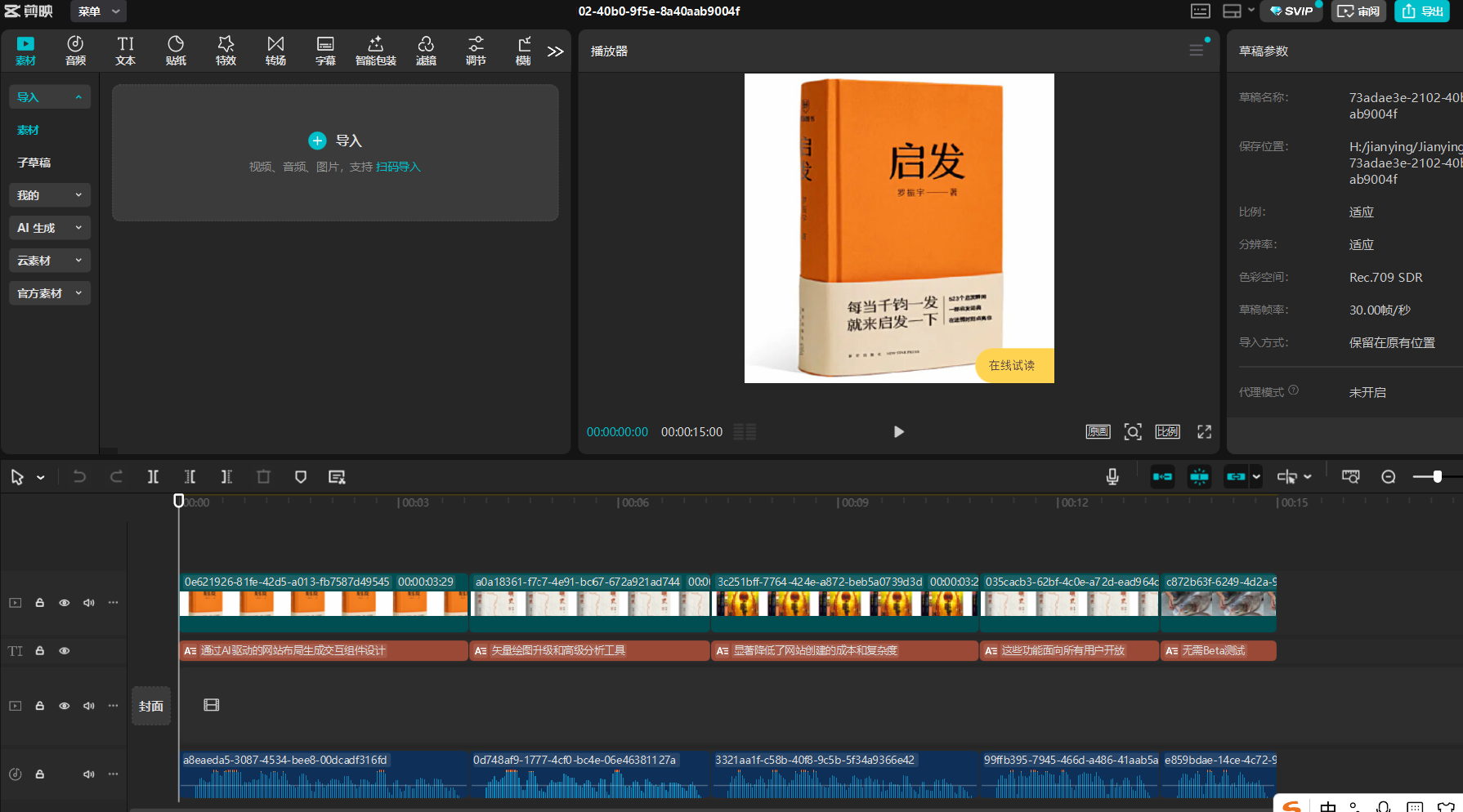The width and height of the screenshot is (1463, 812).
Task: Open the 菜单 dropdown menu
Action: (98, 11)
